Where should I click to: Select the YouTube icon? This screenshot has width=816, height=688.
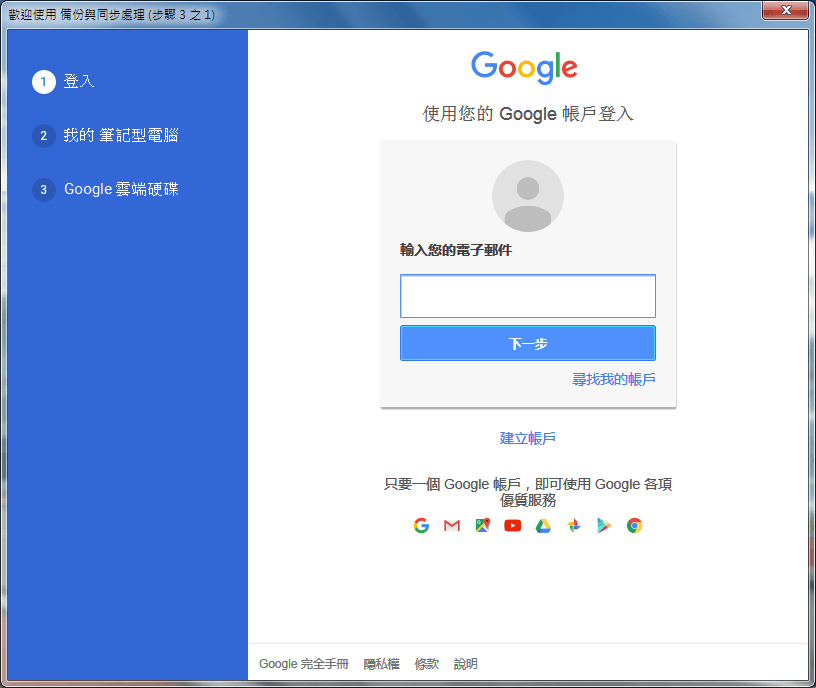[x=512, y=525]
